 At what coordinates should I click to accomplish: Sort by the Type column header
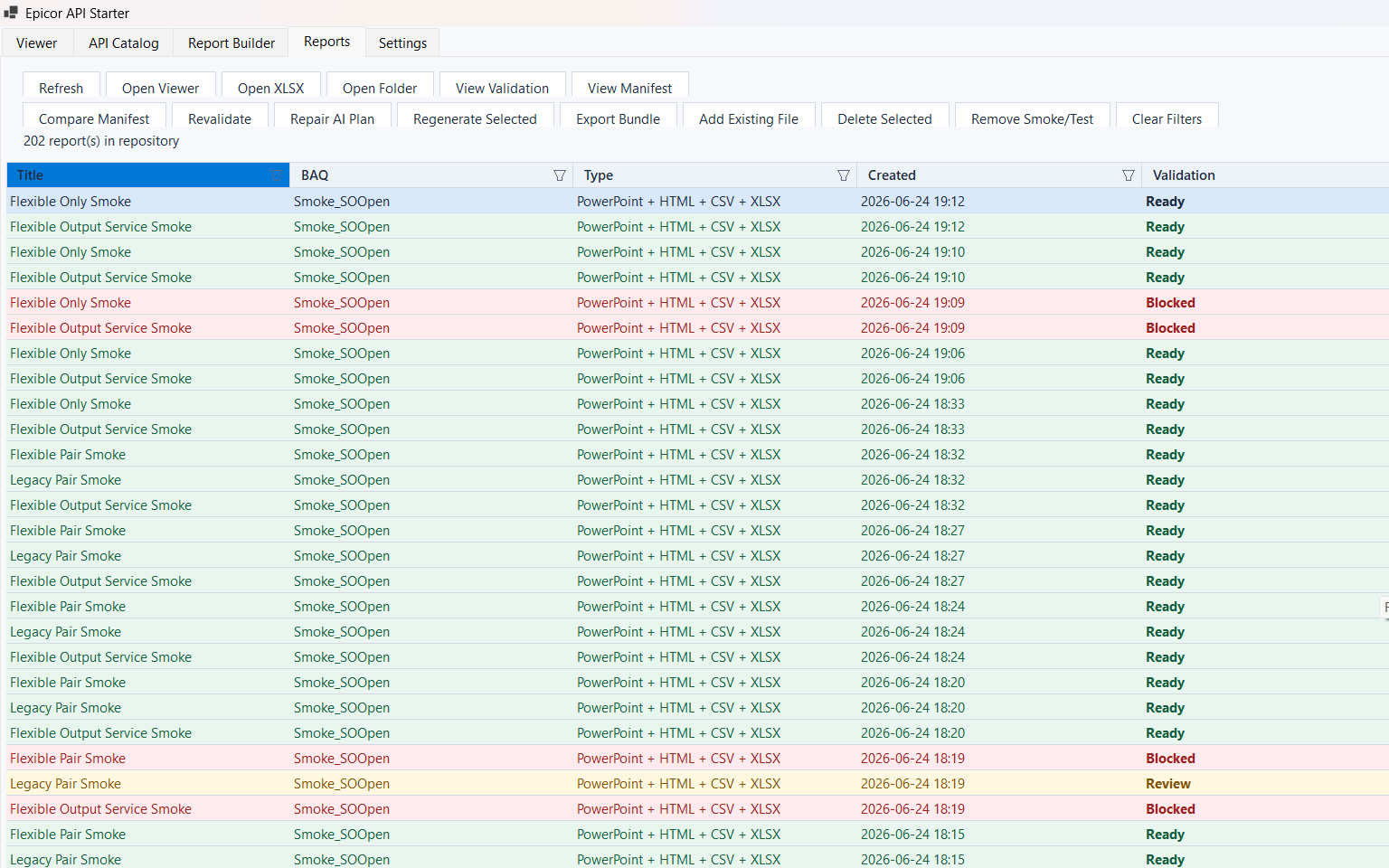715,175
